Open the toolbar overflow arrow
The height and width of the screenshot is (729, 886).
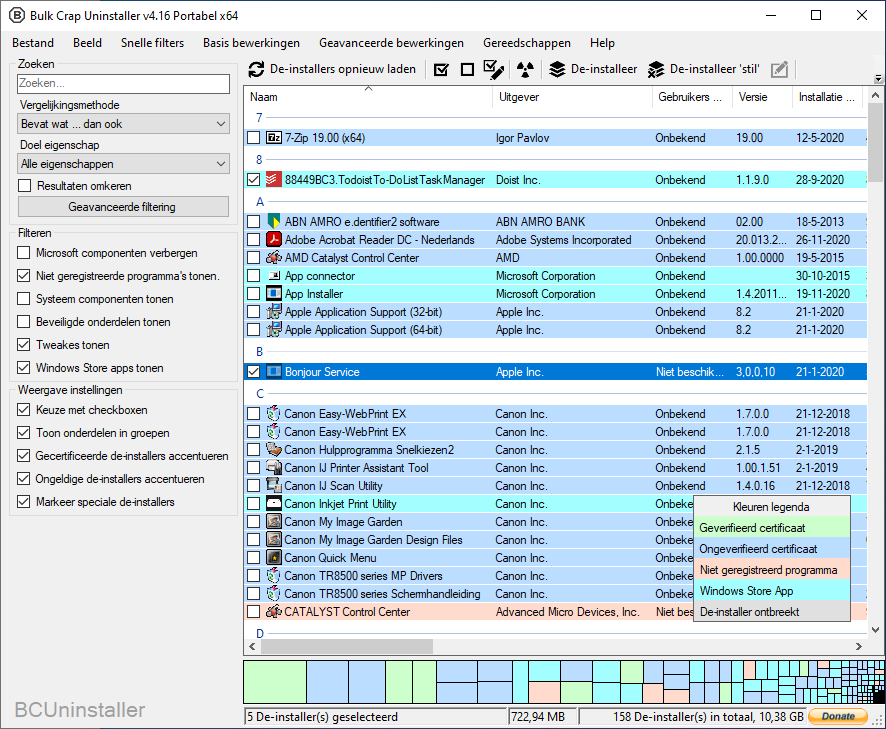(x=878, y=79)
